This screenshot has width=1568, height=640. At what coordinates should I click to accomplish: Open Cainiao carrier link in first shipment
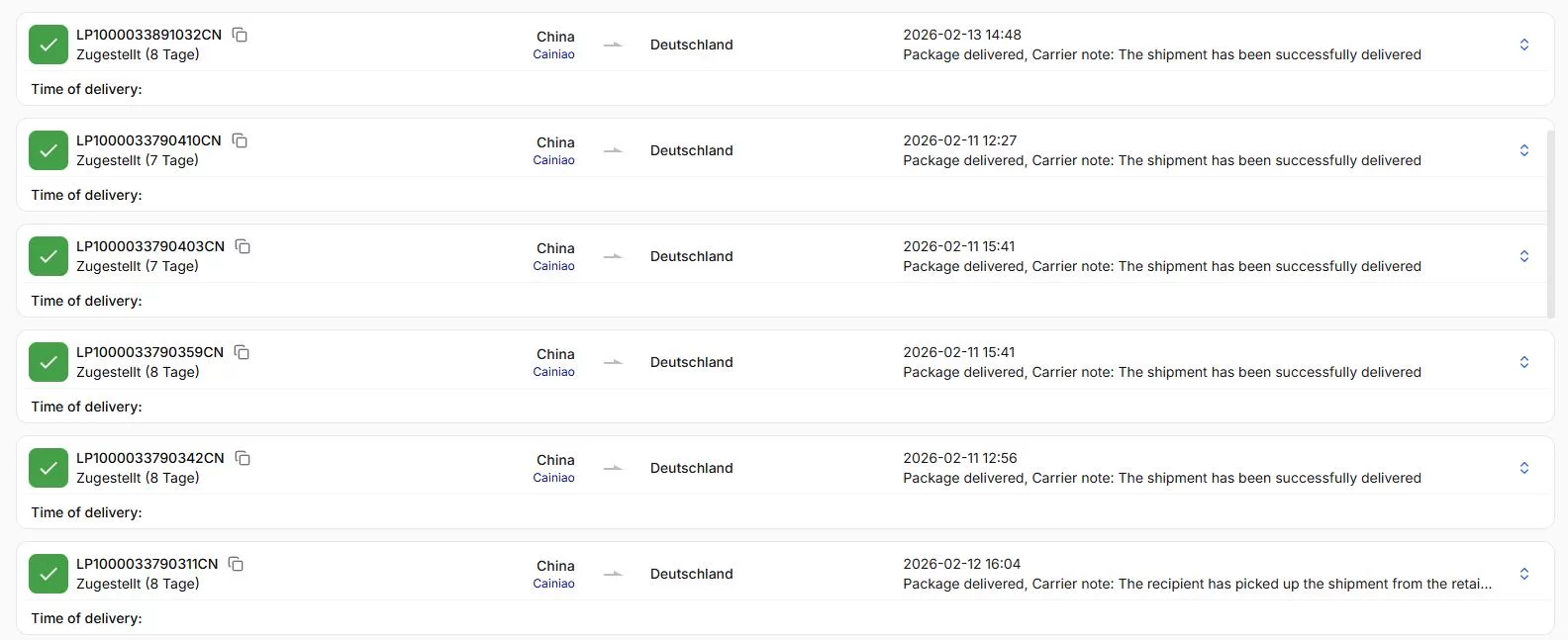(553, 54)
